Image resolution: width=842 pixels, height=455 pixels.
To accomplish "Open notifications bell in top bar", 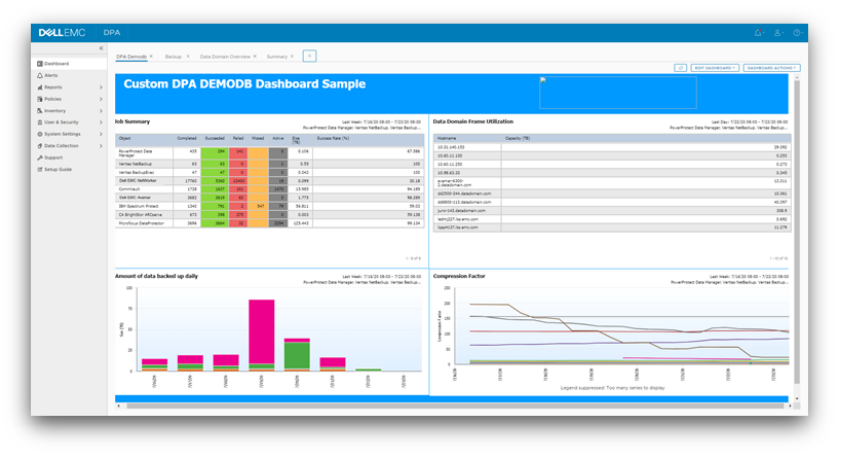I will 758,33.
